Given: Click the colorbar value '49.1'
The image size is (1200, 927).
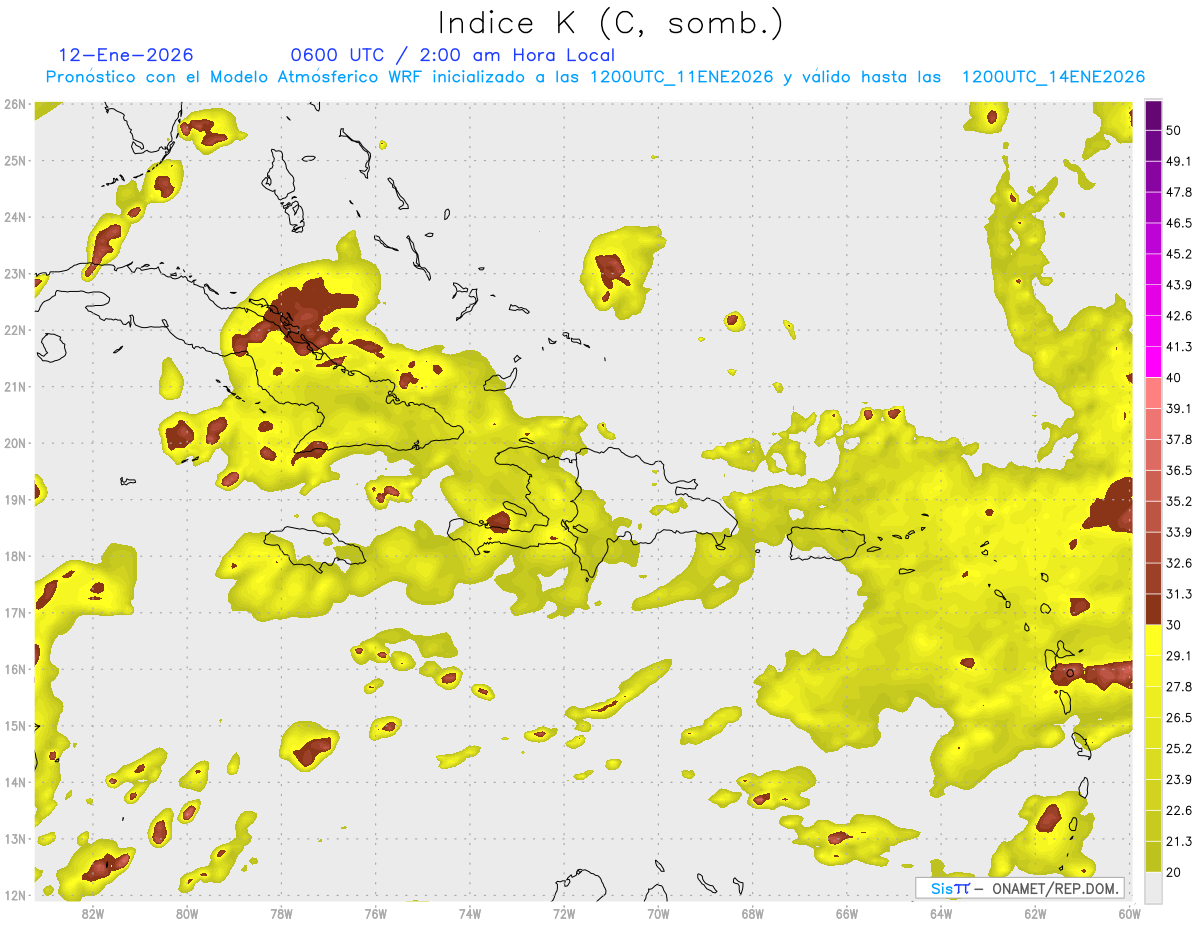Looking at the screenshot, I should point(1178,161).
